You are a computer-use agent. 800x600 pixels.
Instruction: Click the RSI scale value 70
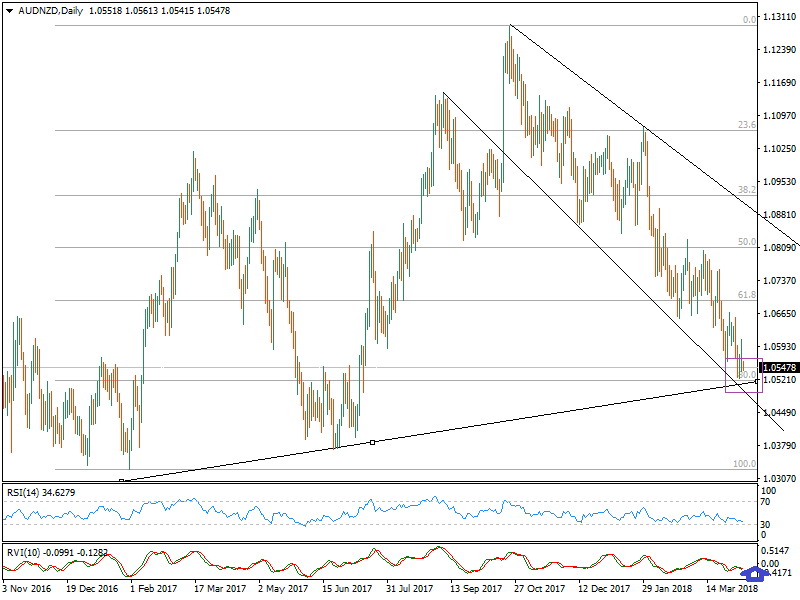pyautogui.click(x=765, y=502)
